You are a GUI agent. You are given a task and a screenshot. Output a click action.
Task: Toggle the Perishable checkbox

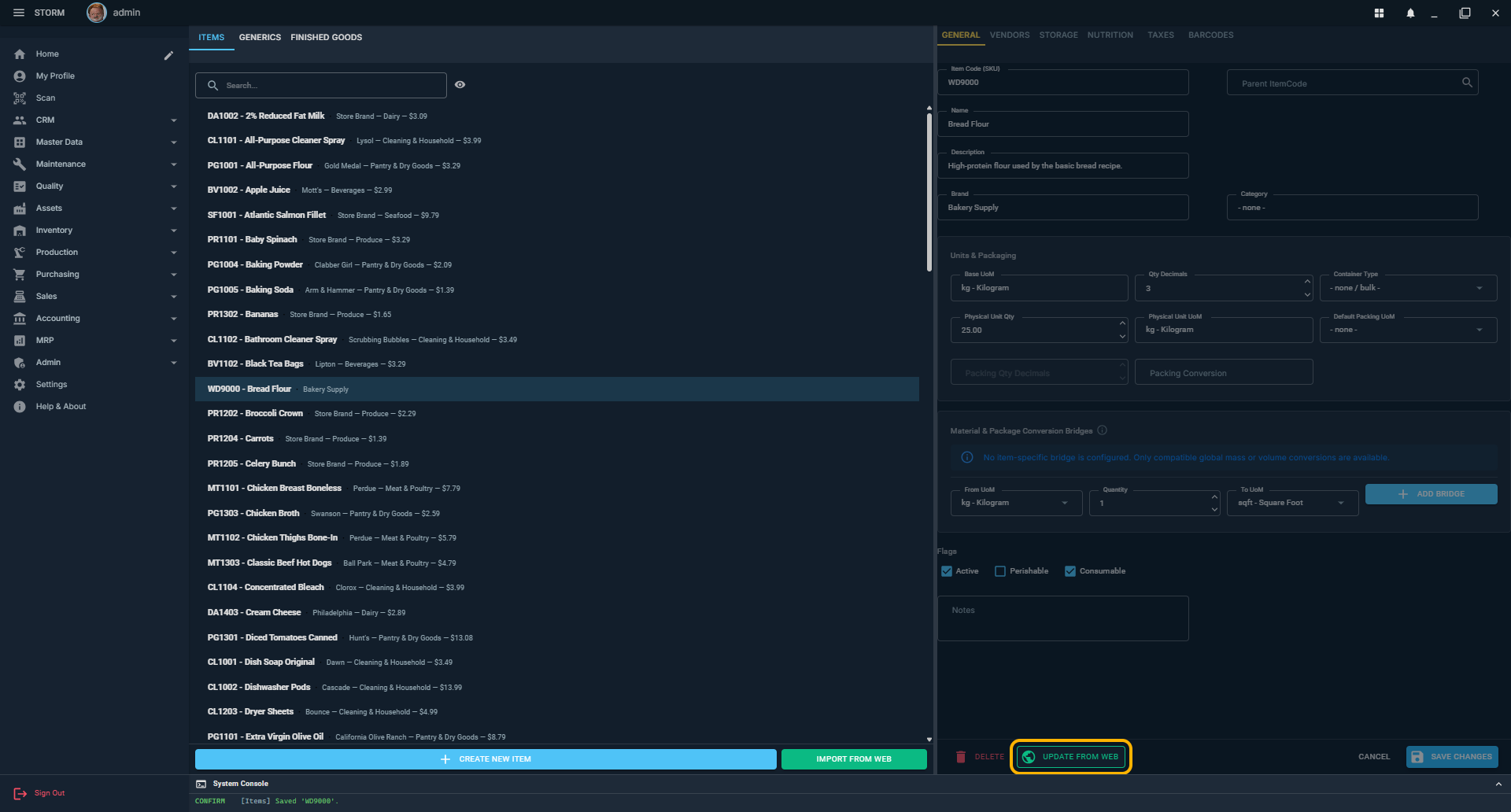[1000, 571]
